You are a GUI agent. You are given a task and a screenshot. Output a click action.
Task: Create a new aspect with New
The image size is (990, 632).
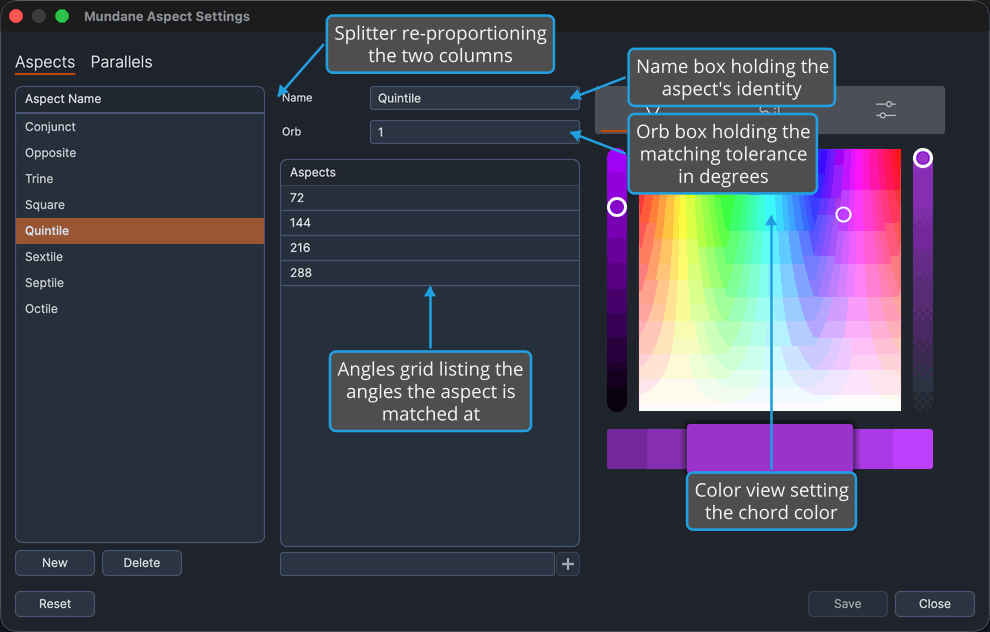point(55,563)
